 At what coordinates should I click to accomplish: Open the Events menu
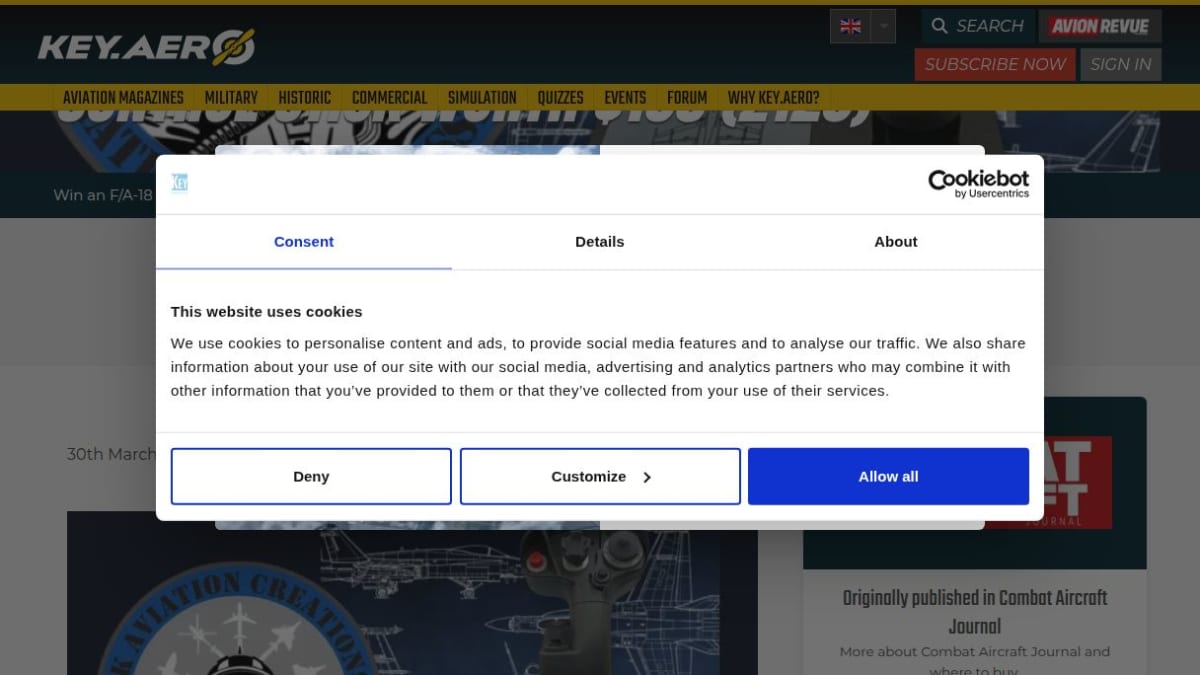pyautogui.click(x=625, y=98)
